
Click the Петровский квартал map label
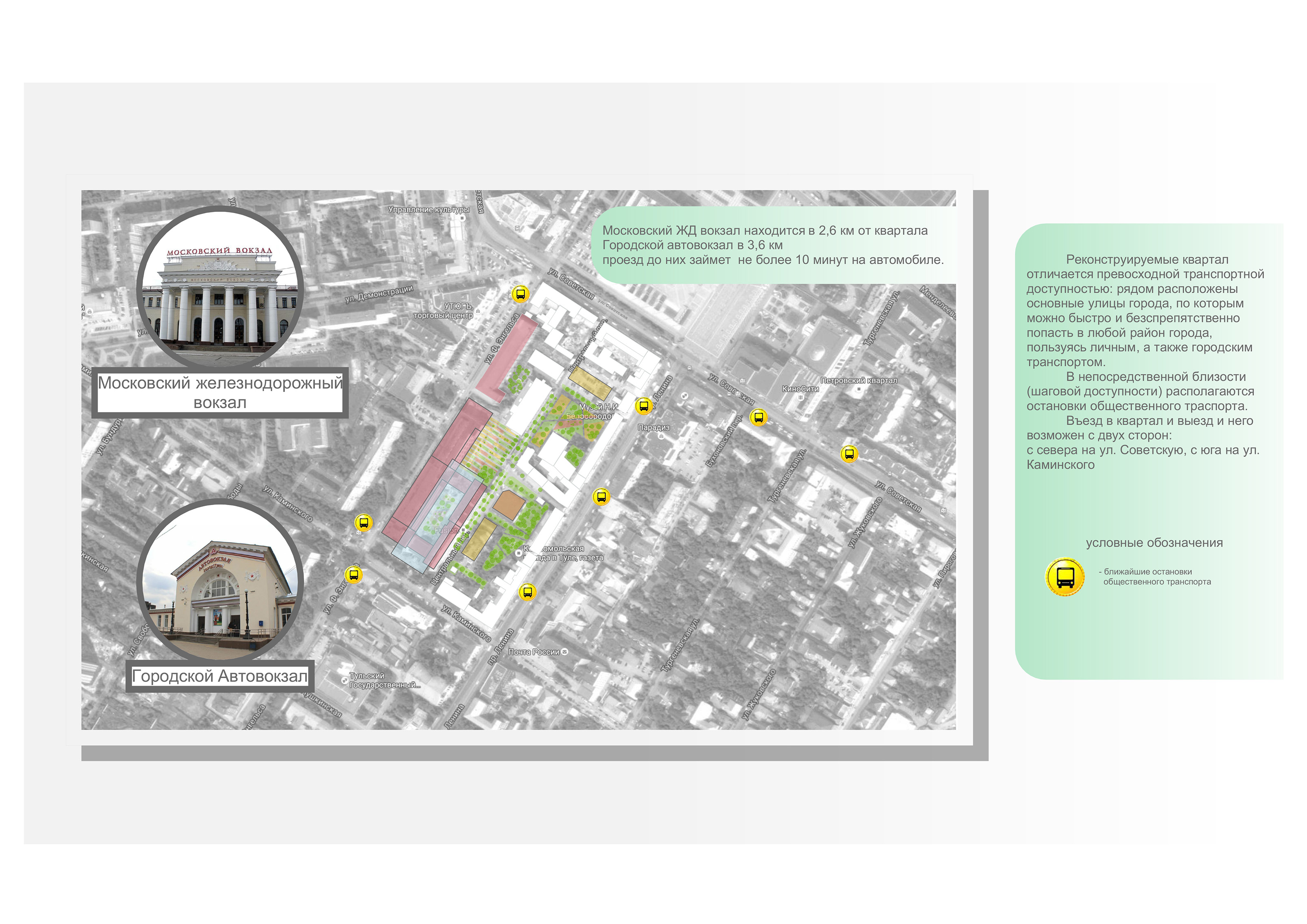[859, 380]
